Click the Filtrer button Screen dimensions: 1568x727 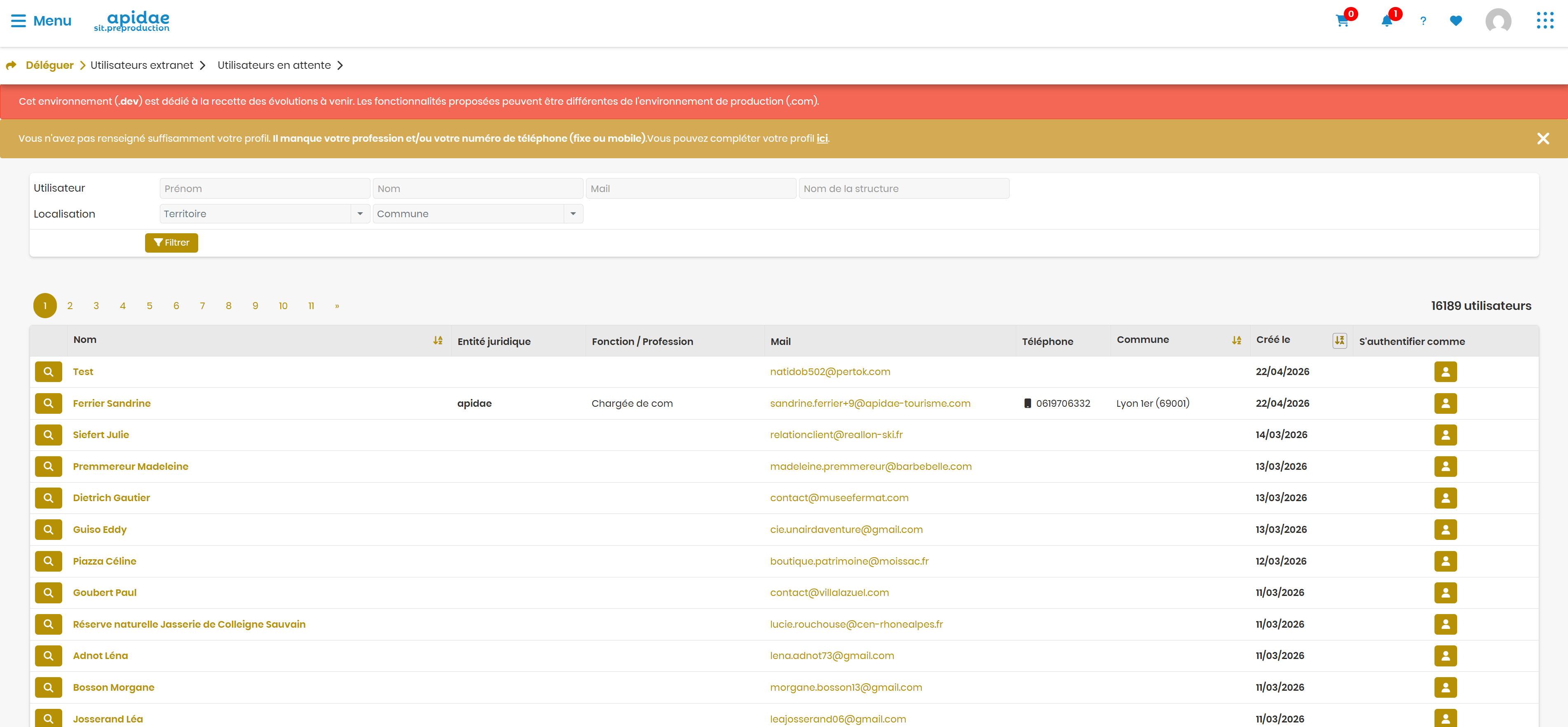click(x=172, y=243)
